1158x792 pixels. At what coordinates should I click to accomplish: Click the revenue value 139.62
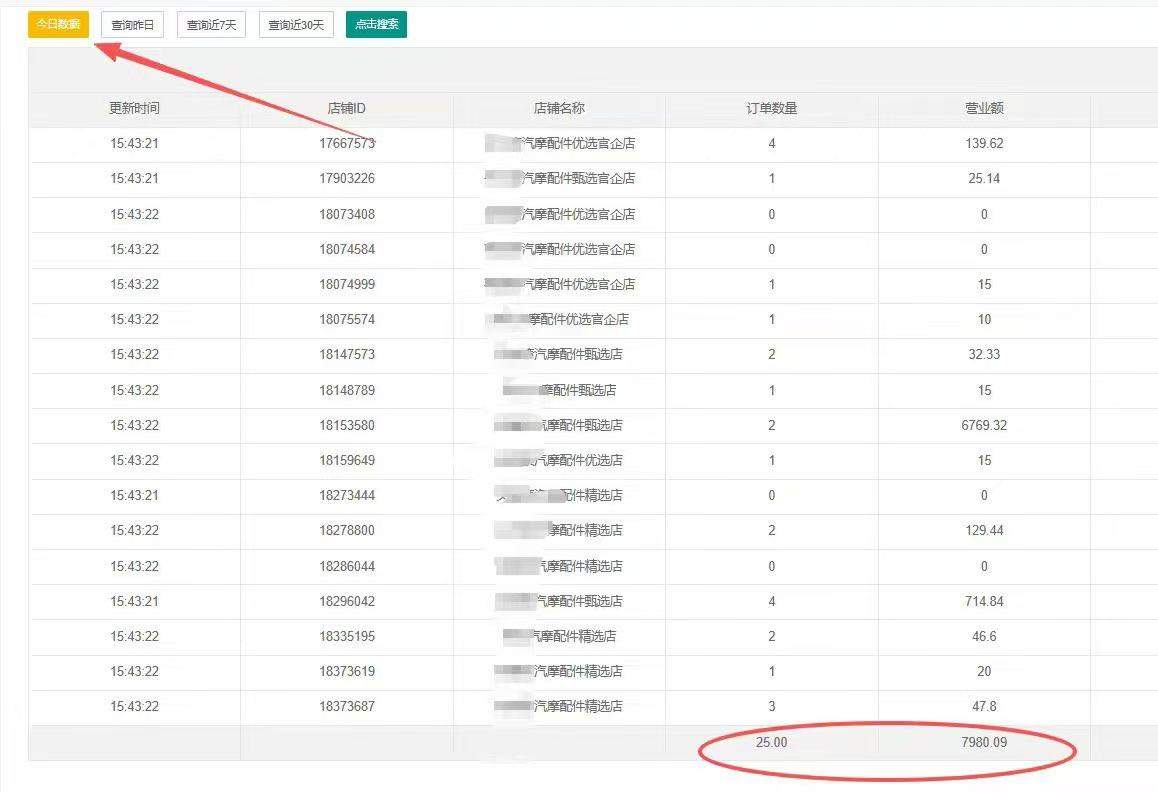coord(984,144)
